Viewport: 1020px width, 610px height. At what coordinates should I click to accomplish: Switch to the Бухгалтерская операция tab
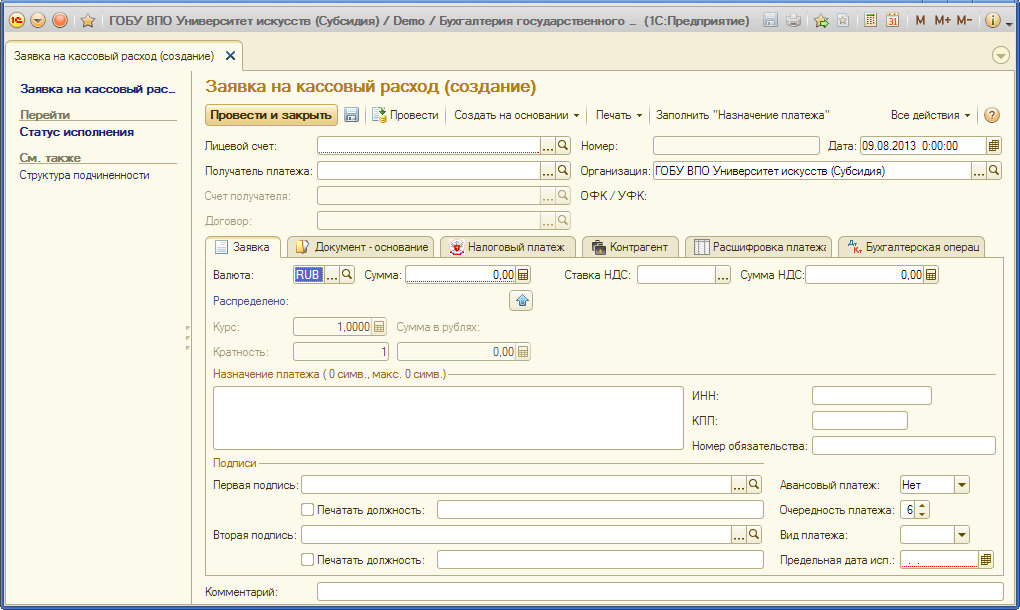pos(912,247)
